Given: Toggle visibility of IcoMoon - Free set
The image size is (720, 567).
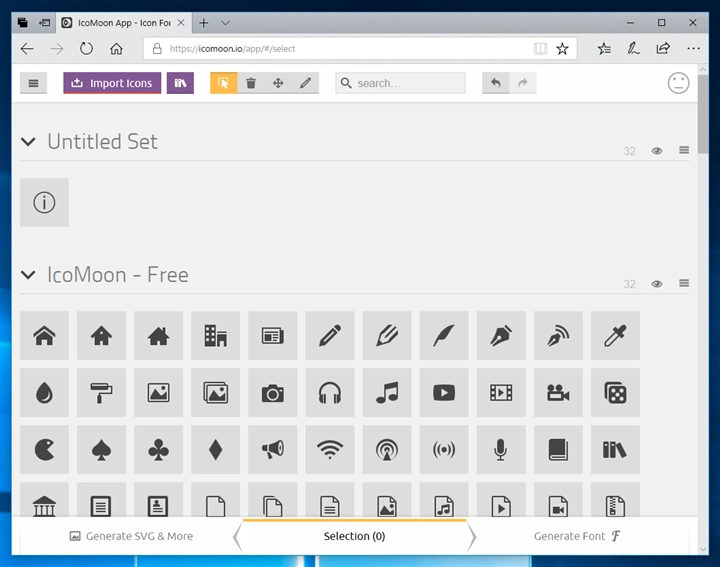Looking at the screenshot, I should point(657,284).
